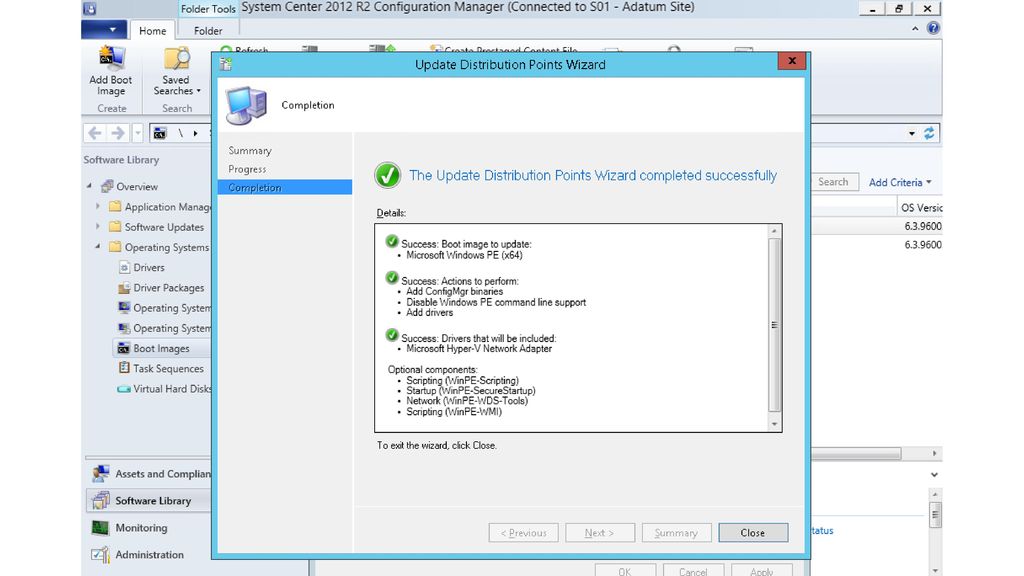This screenshot has width=1024, height=576.
Task: Click the Drivers node icon
Action: point(124,267)
